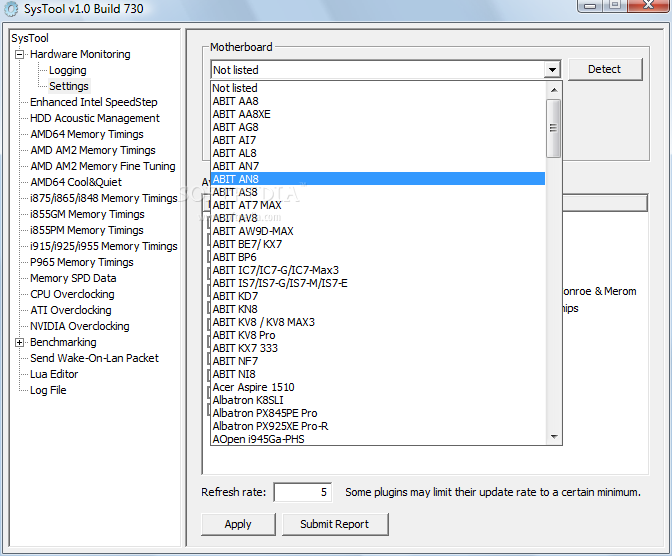Select Hardware Monitoring in the tree
Viewport: 672px width, 556px height.
(80, 54)
